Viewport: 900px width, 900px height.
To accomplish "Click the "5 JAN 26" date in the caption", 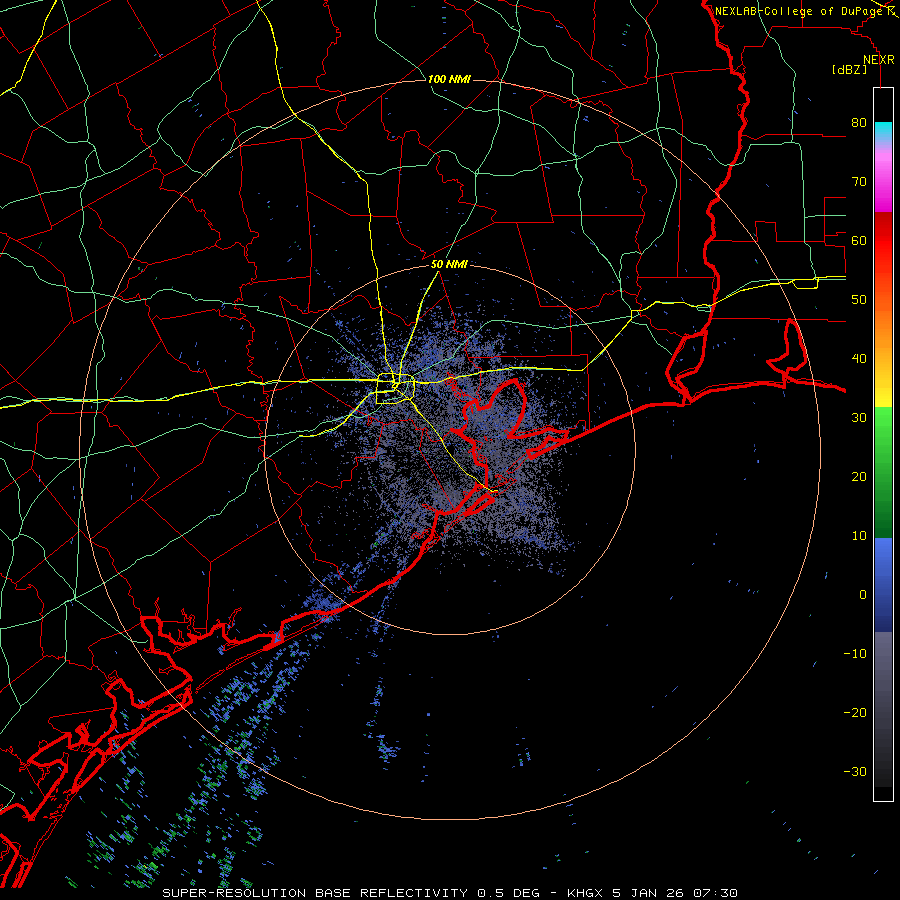I will [649, 893].
